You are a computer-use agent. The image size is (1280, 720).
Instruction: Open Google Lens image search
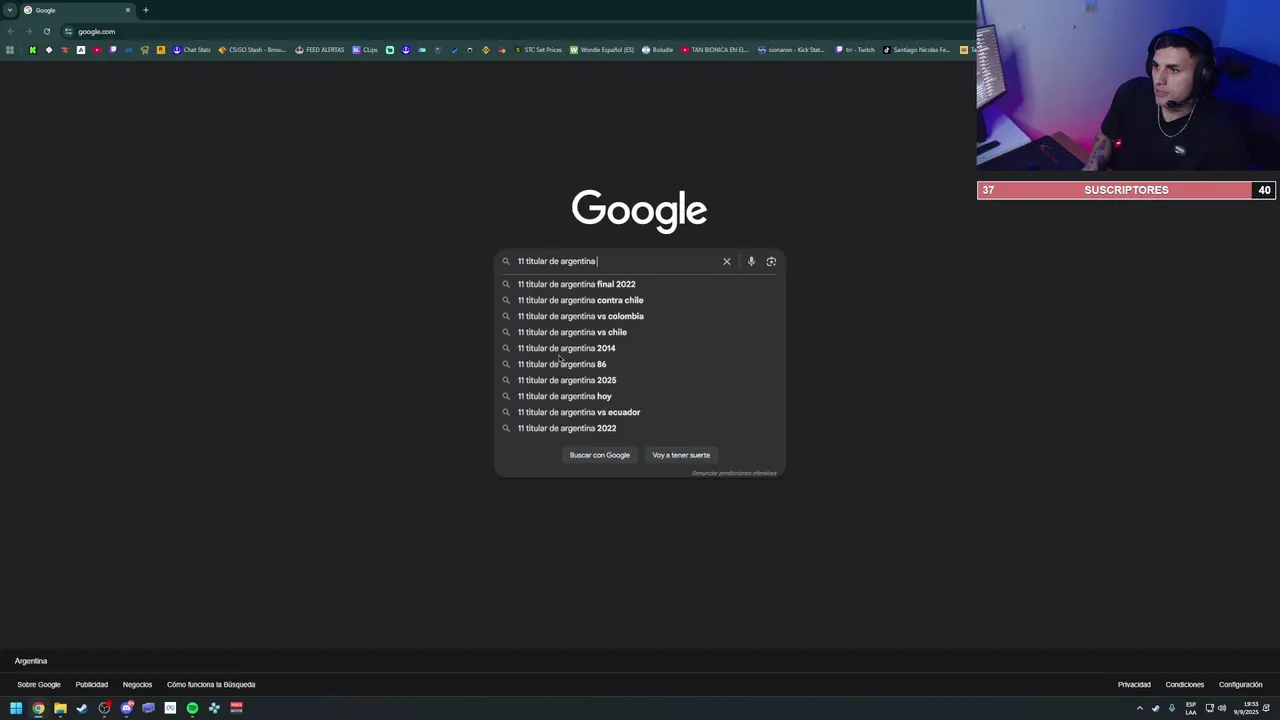tap(771, 261)
